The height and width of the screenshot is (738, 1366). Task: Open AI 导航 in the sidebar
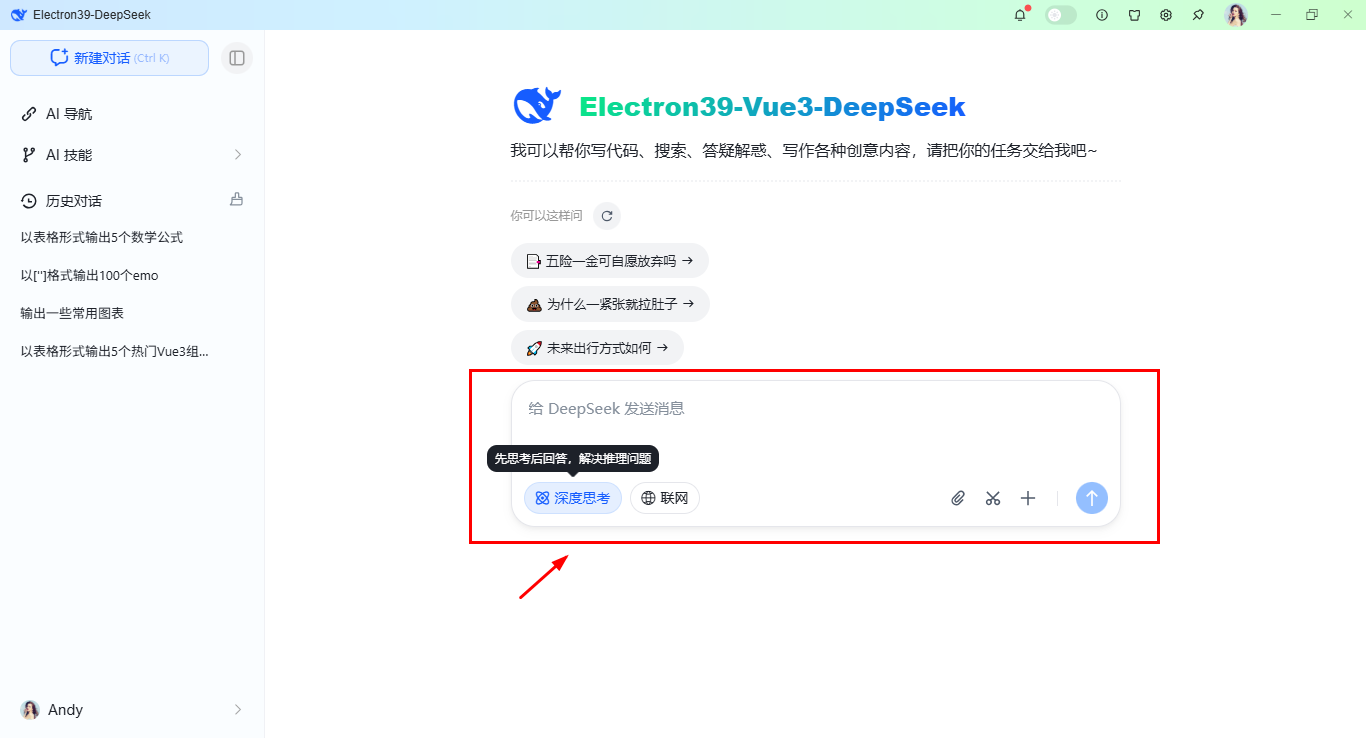(132, 114)
